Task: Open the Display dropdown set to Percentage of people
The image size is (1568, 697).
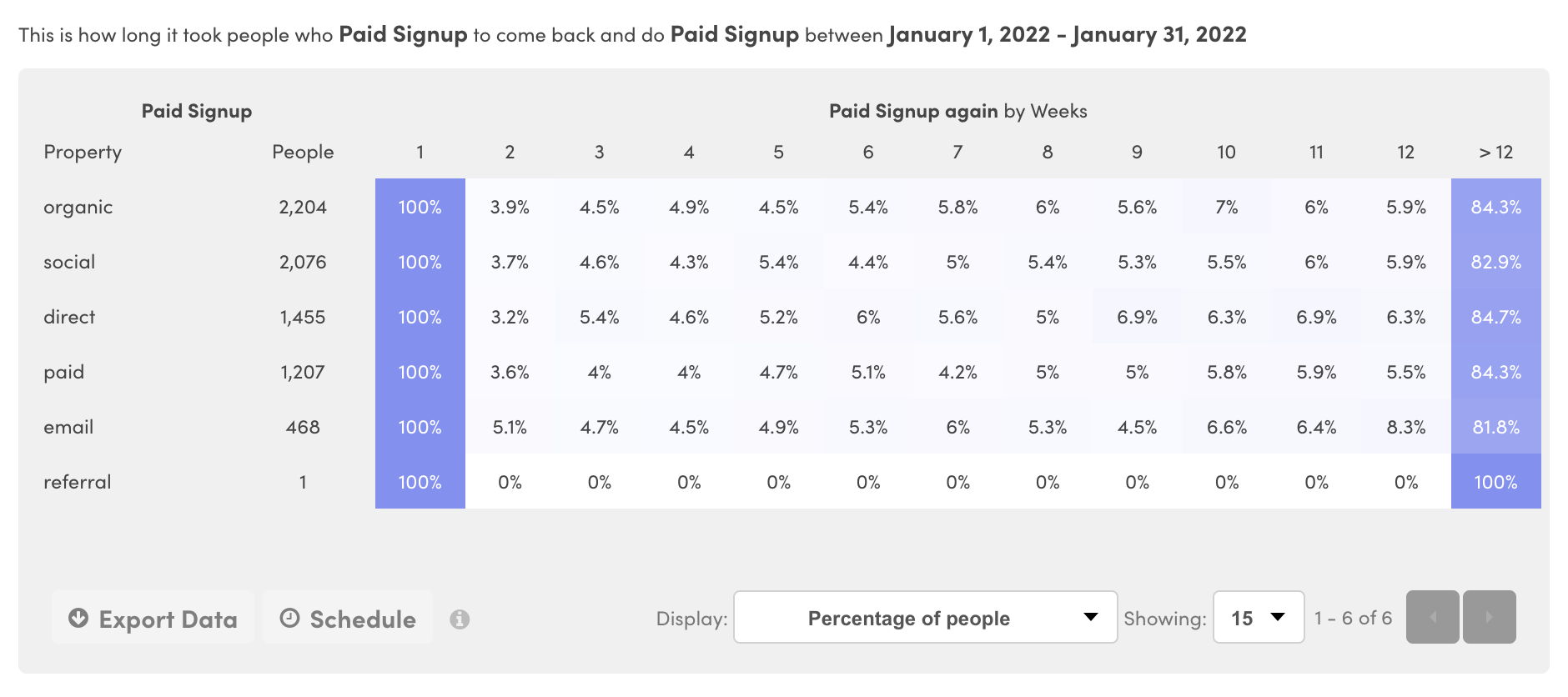Action: (x=924, y=618)
